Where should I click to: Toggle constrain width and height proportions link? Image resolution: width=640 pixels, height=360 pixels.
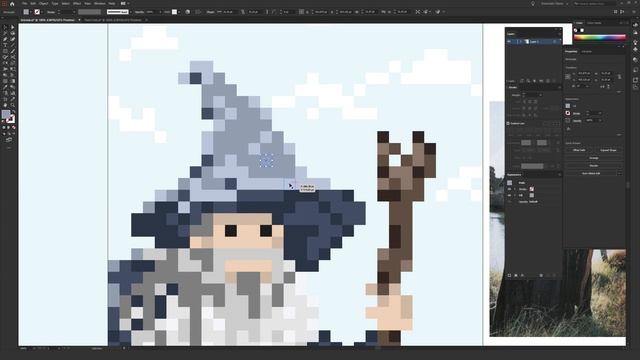pos(620,77)
